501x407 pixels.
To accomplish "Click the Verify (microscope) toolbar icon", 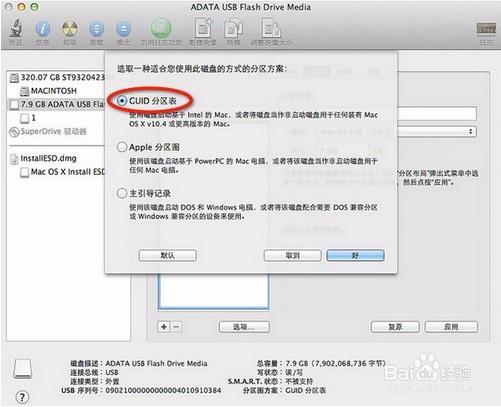I will (x=16, y=29).
